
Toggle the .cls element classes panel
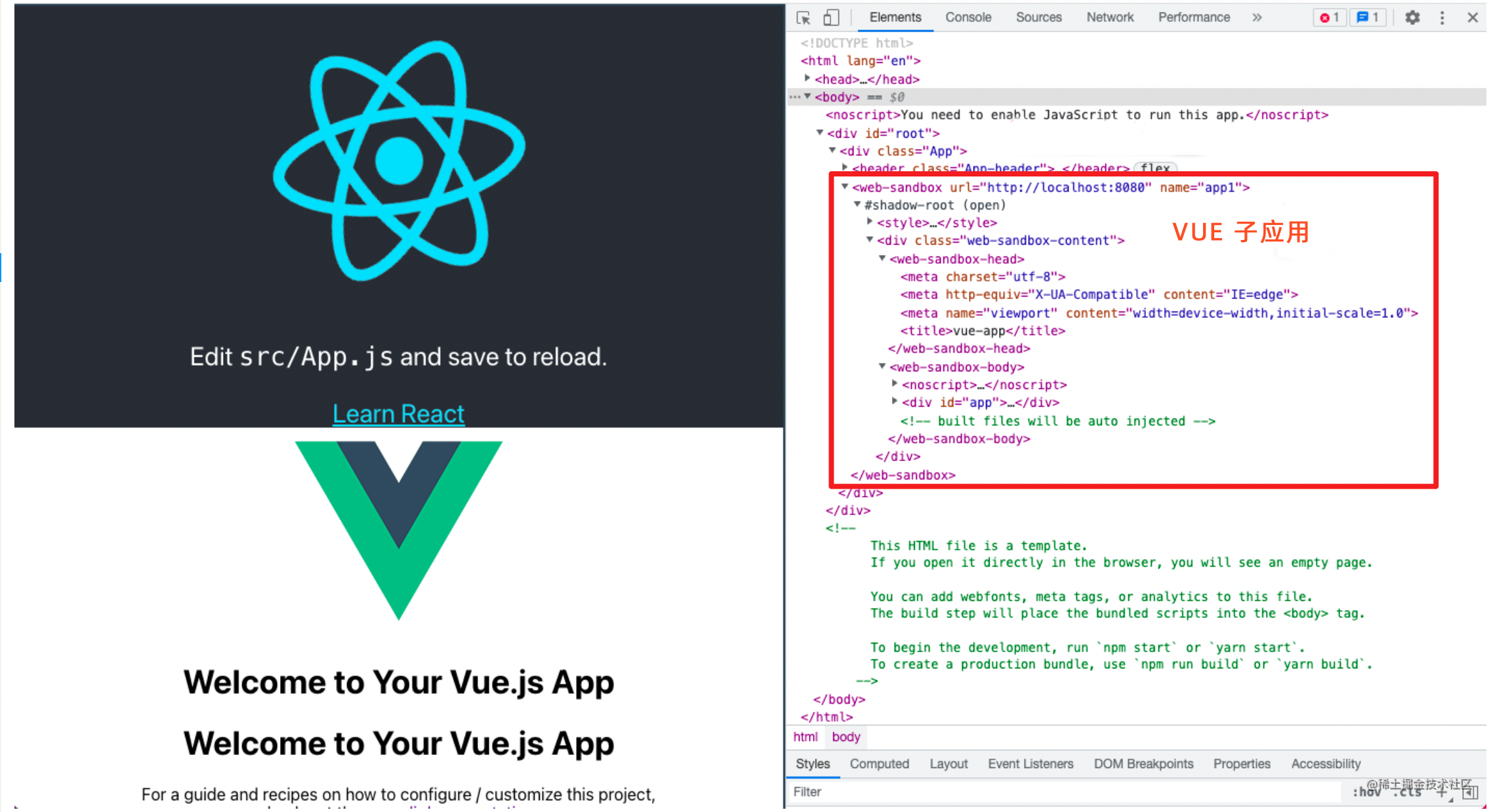click(1407, 792)
